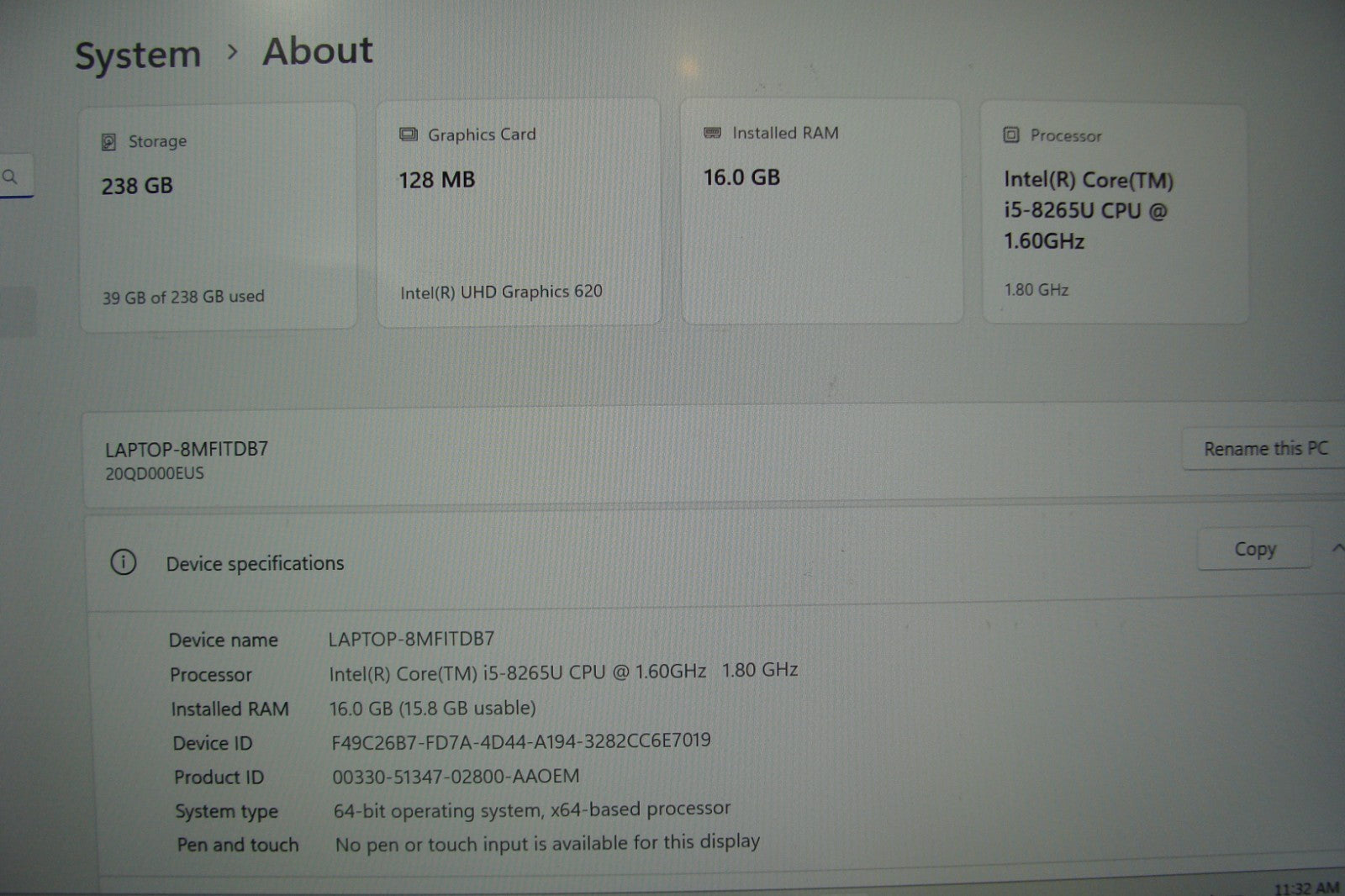Click the 20QD000EUS model text
This screenshot has width=1345, height=896.
(x=155, y=473)
